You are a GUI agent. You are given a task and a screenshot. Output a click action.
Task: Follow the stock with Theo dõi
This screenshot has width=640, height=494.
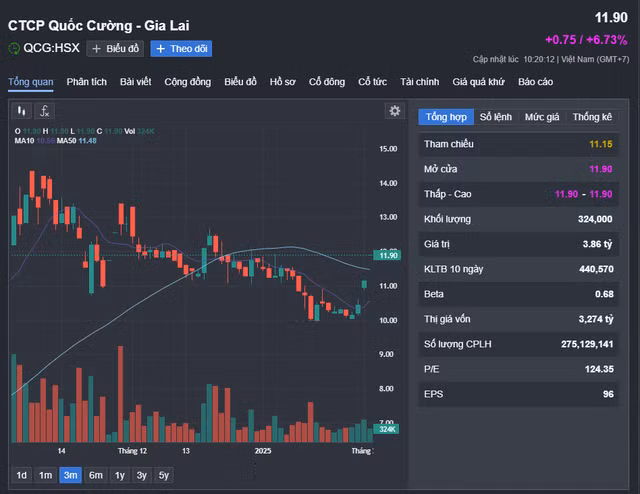pyautogui.click(x=181, y=48)
